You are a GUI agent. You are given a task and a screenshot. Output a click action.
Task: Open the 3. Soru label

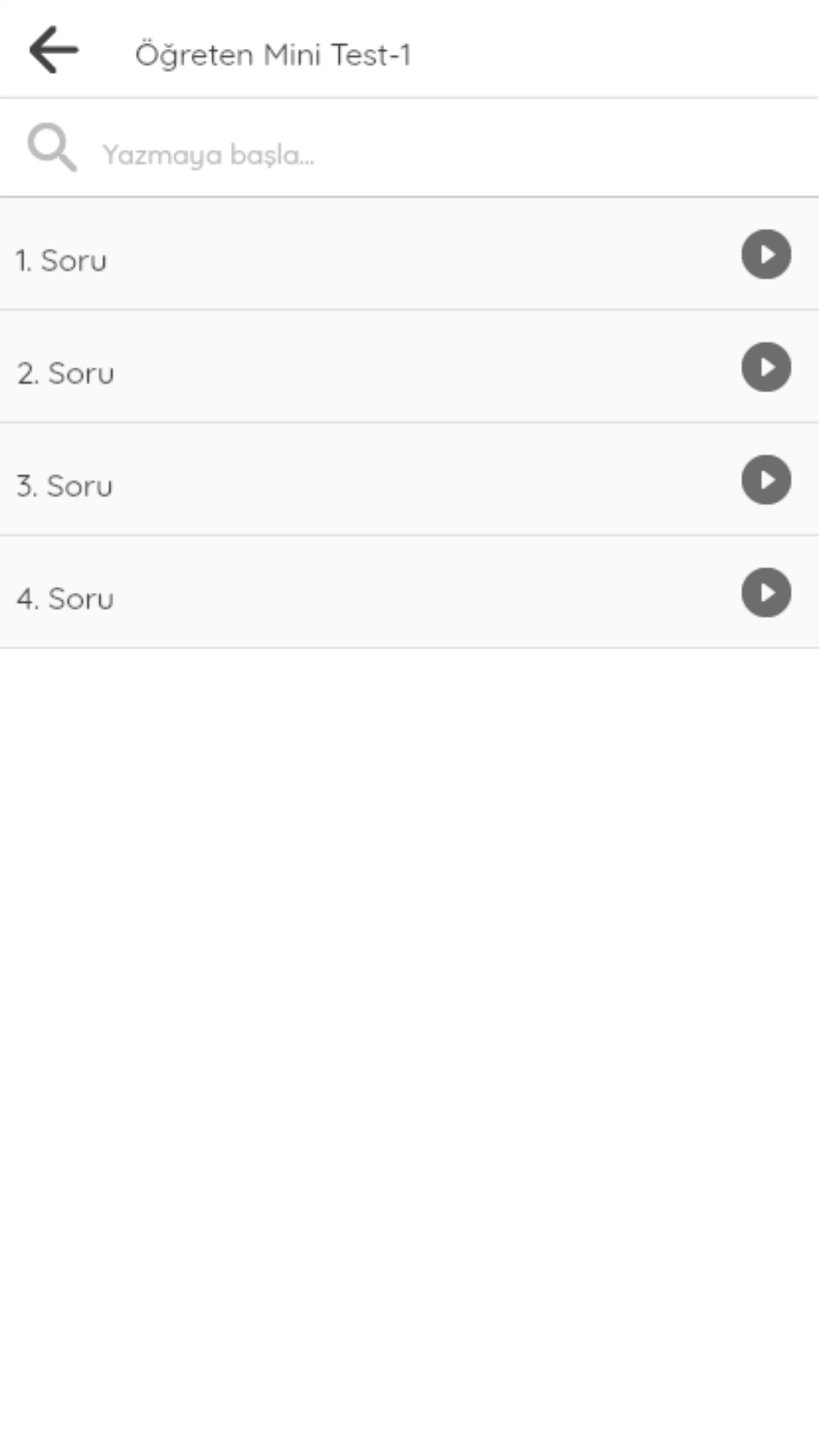click(x=65, y=486)
